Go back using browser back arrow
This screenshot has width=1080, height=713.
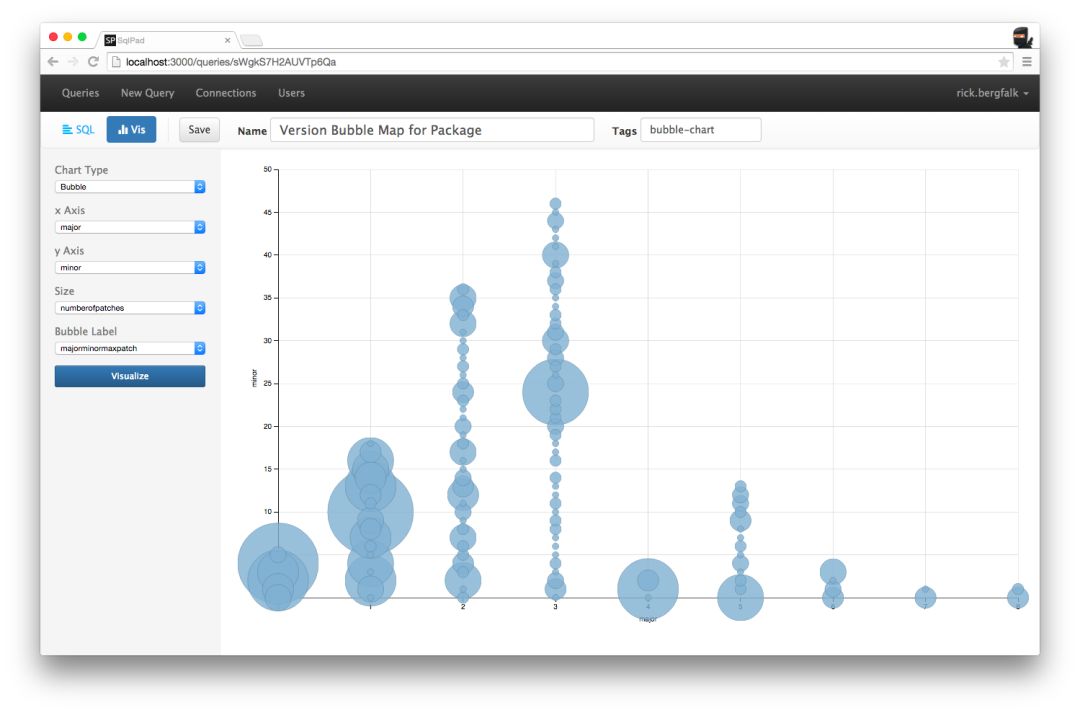click(53, 62)
